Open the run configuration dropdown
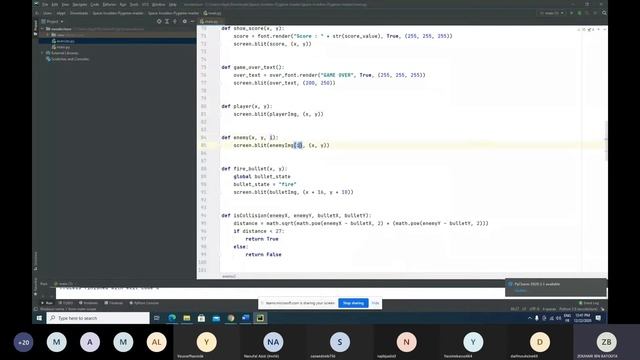 (x=552, y=13)
